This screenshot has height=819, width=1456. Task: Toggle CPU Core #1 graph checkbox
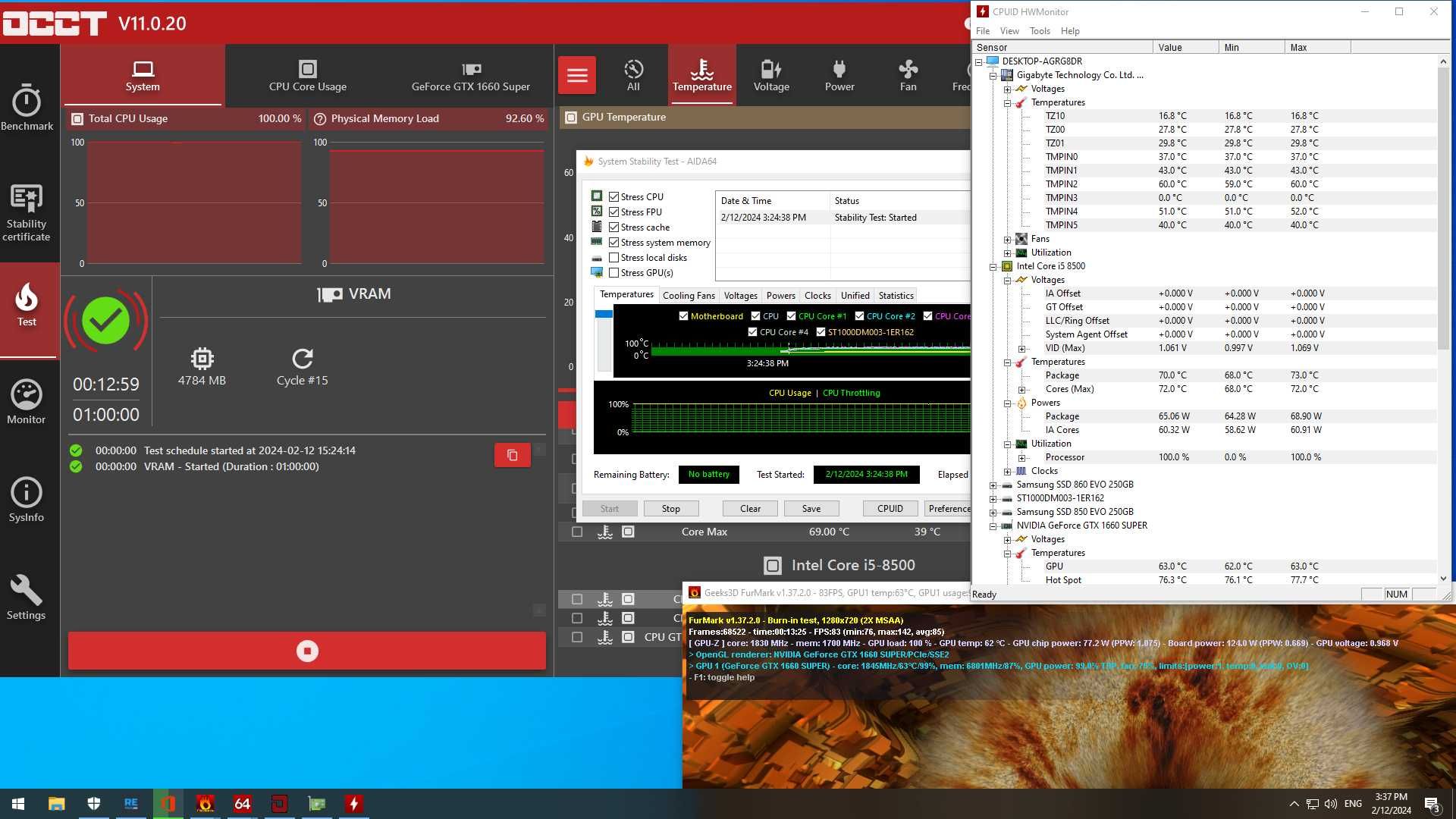pyautogui.click(x=791, y=316)
